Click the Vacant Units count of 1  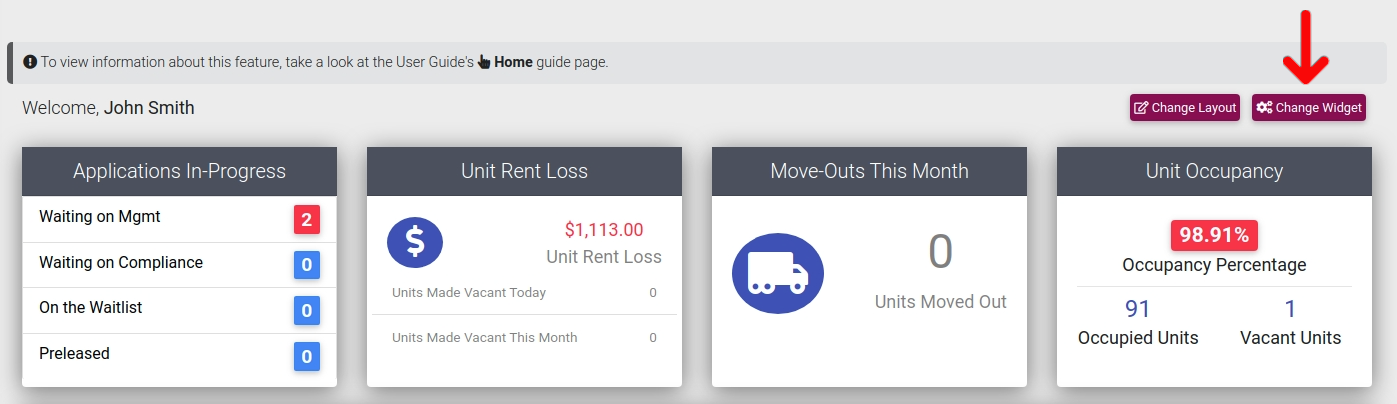(x=1290, y=309)
